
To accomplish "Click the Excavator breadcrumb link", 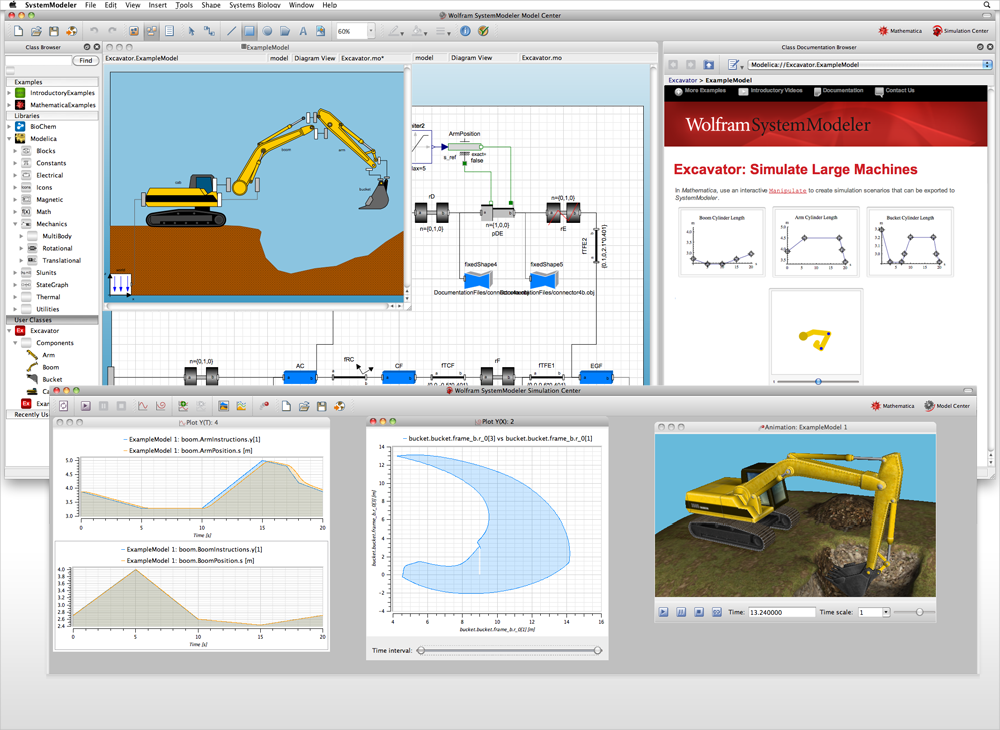I will pos(682,80).
